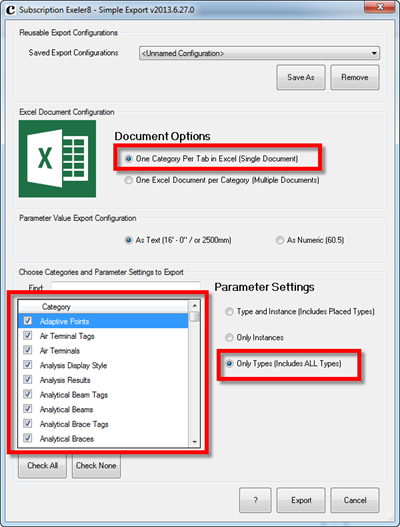
Task: Select the Analysis Results row text
Action: (x=65, y=380)
